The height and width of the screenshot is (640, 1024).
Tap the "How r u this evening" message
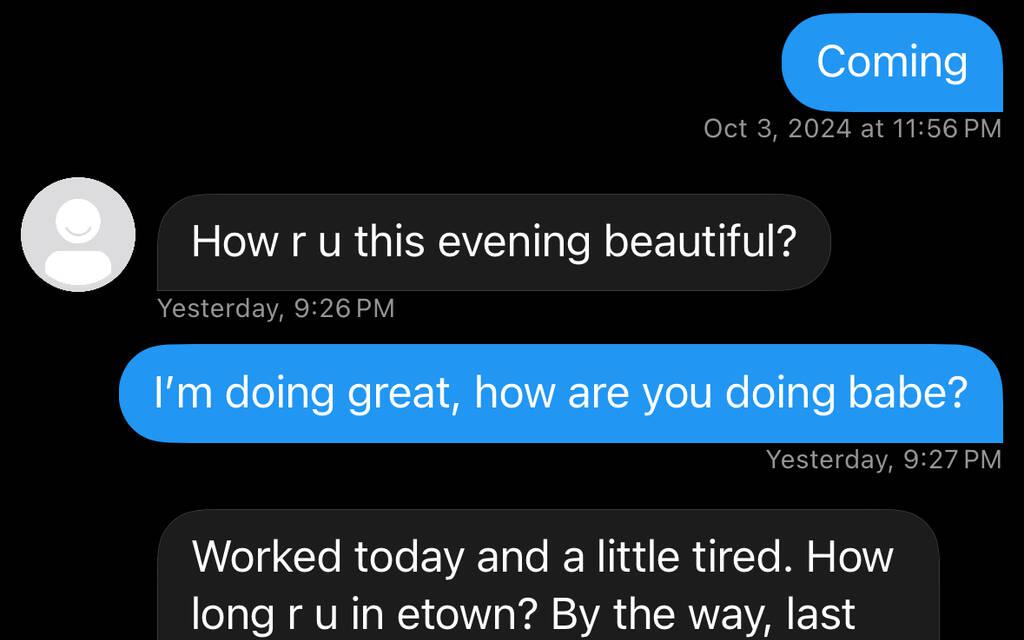coord(493,242)
